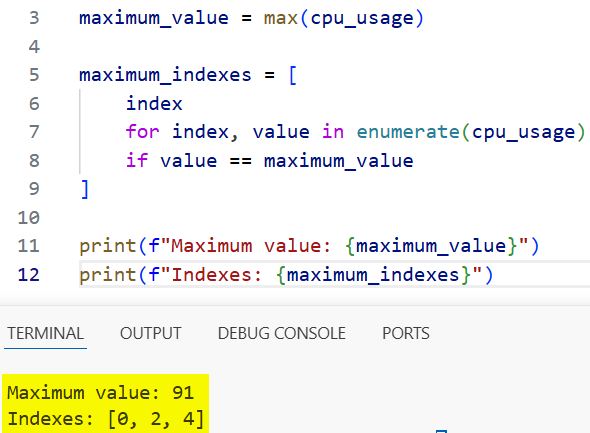Click line number 9 in the gutter
Viewport: 590px width, 433px height.
pyautogui.click(x=34, y=189)
